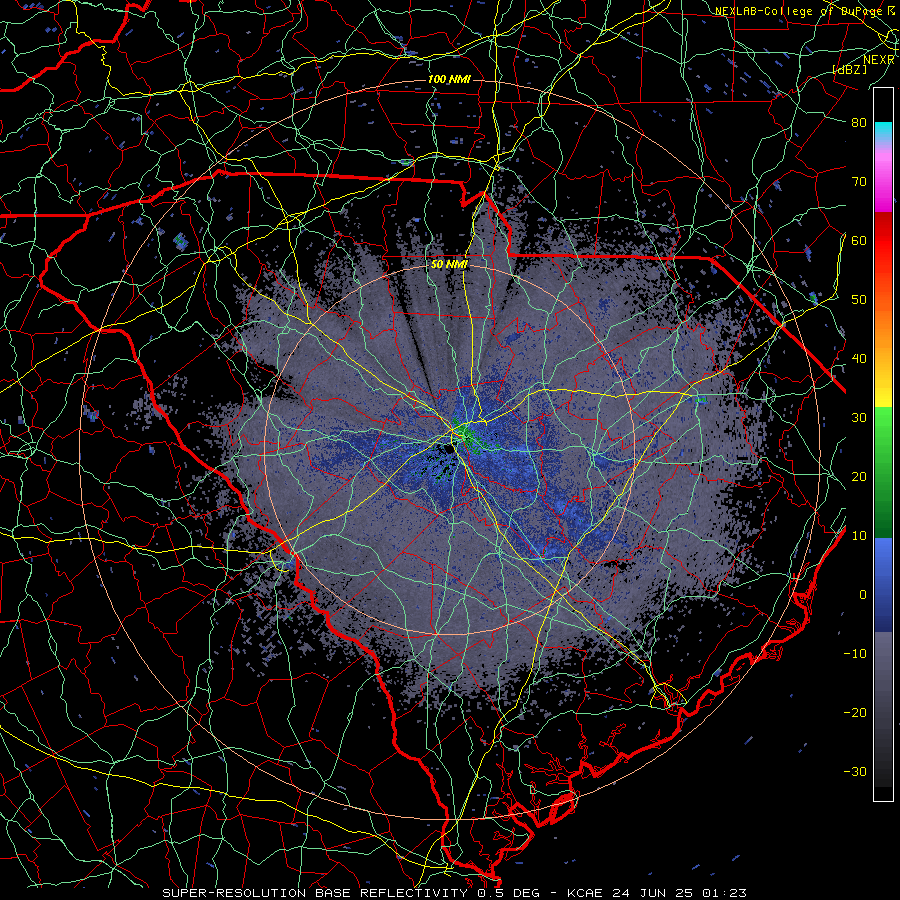Click the 40 value on the dBZ scale
The image size is (900, 900).
point(859,359)
